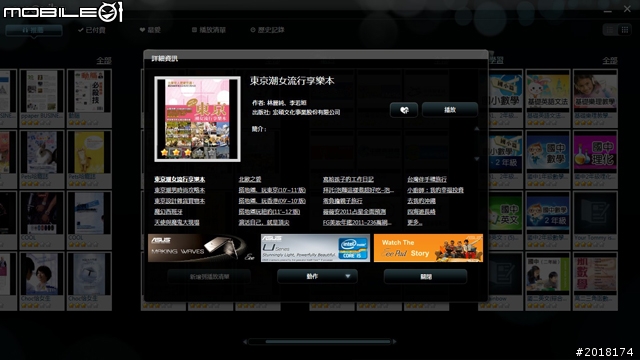Click the 更多.. link
This screenshot has height=360, width=640.
[x=415, y=222]
